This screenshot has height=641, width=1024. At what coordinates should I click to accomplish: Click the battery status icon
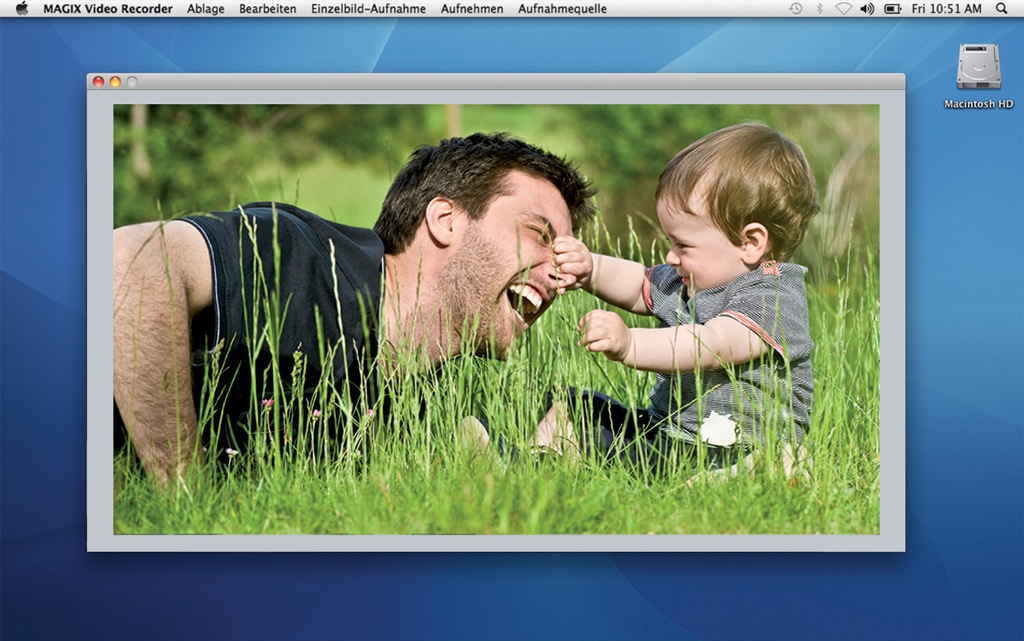coord(892,9)
